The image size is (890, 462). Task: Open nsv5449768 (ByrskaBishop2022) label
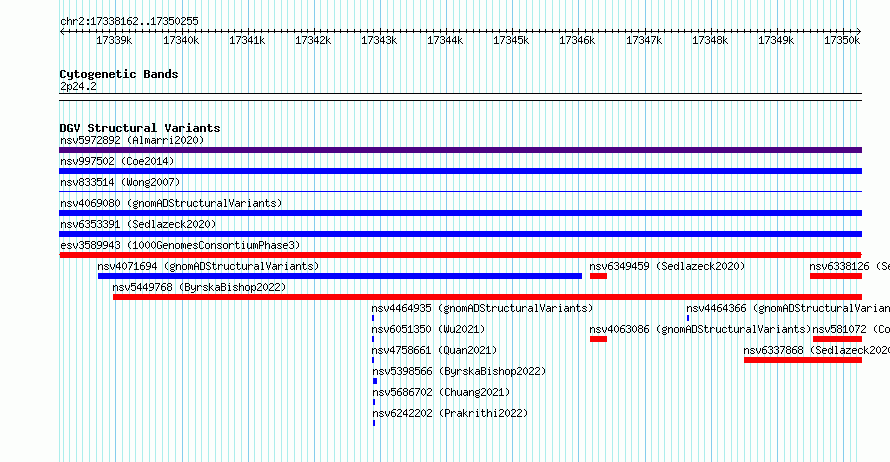click(199, 287)
